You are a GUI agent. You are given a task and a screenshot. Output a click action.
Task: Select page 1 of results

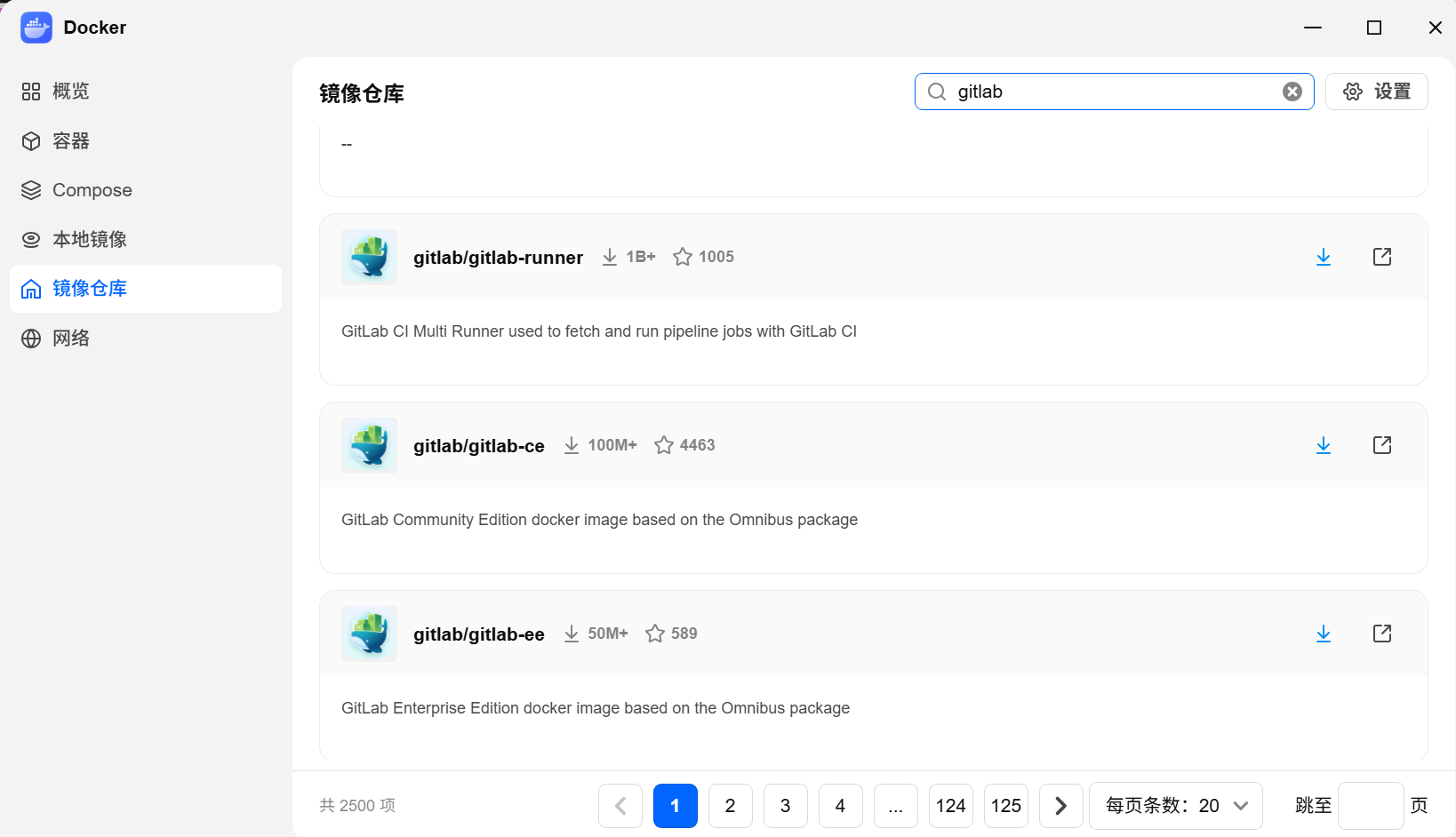tap(676, 806)
